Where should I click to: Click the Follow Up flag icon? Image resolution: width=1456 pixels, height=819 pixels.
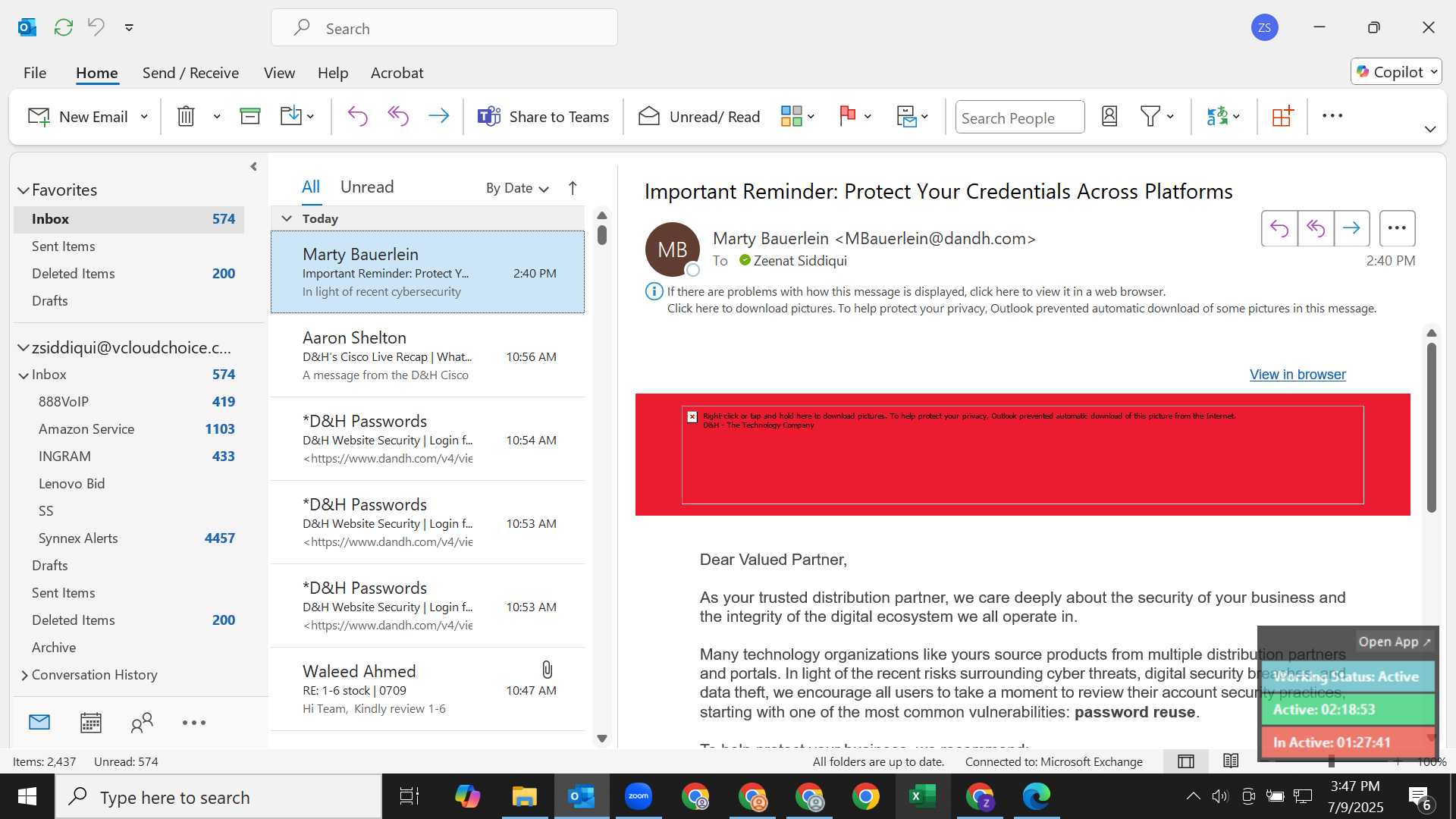[848, 116]
